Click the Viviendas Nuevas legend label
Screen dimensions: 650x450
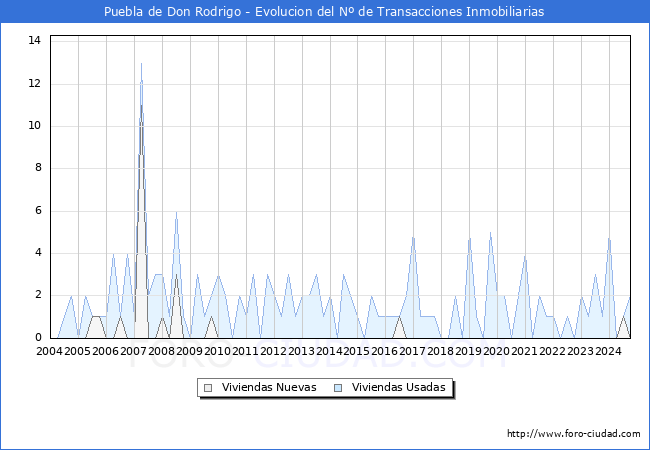tap(269, 387)
